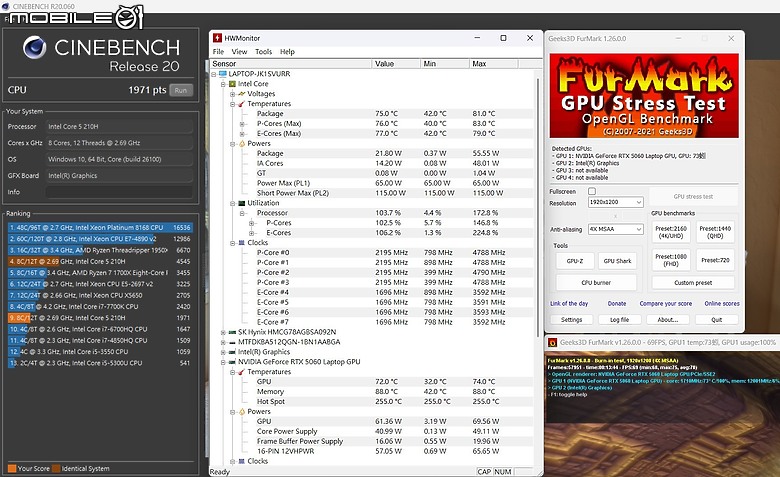780x477 pixels.
Task: Click the NVIDIA GeForce RTX 5060 GPU icon
Action: tap(232, 362)
